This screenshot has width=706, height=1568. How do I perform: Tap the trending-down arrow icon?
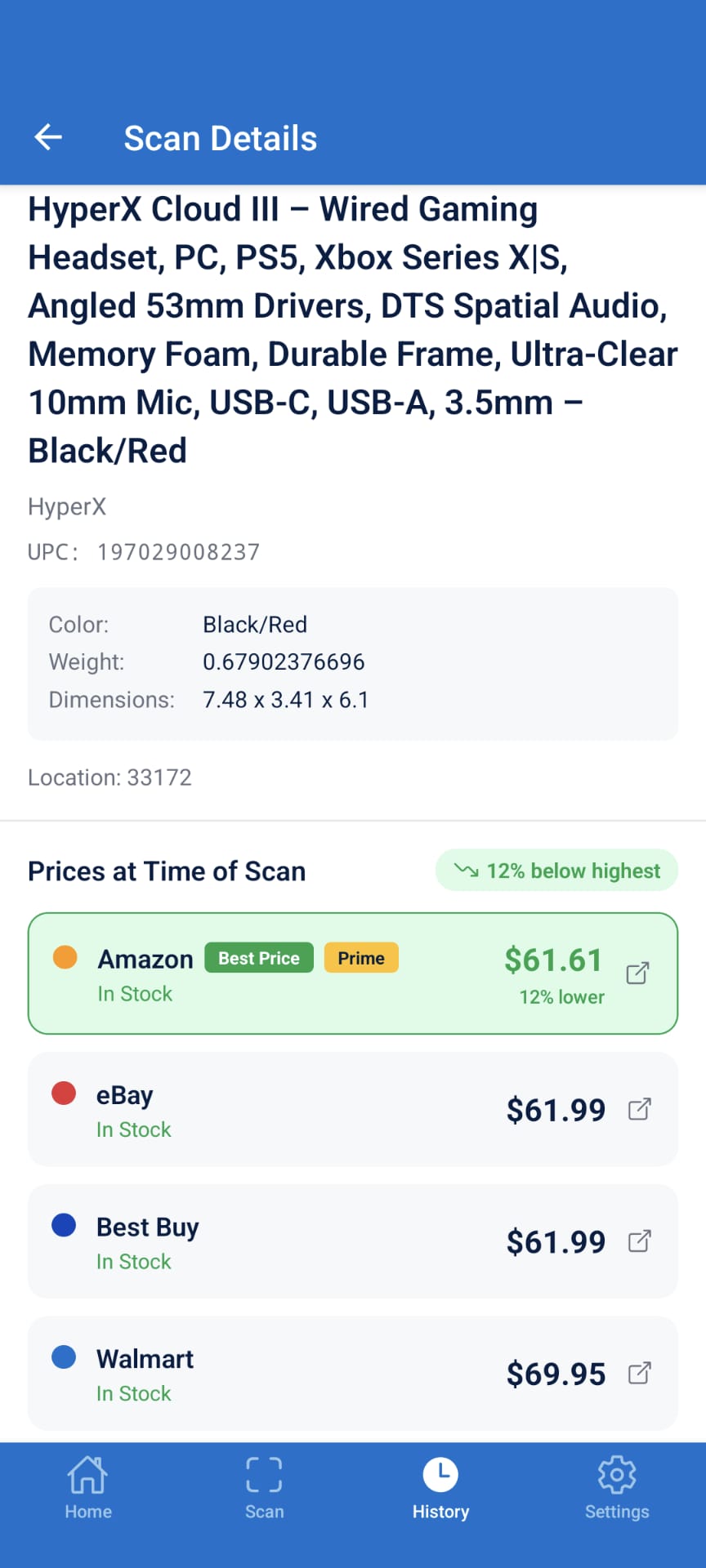(466, 871)
